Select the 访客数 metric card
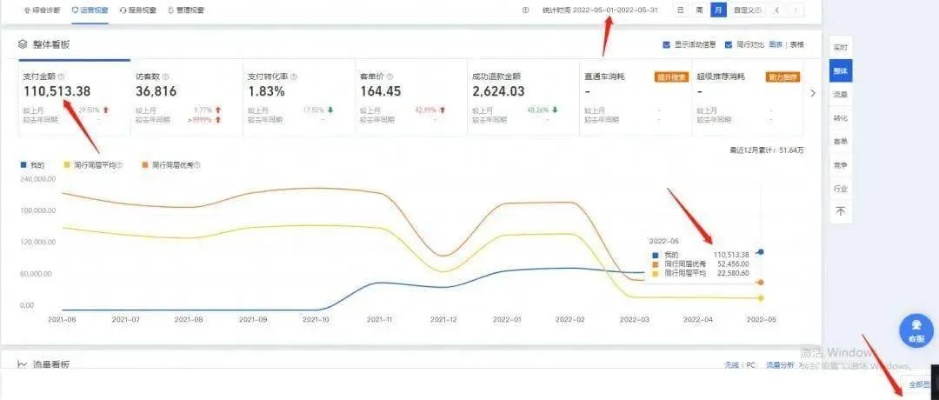The image size is (939, 400). point(186,98)
